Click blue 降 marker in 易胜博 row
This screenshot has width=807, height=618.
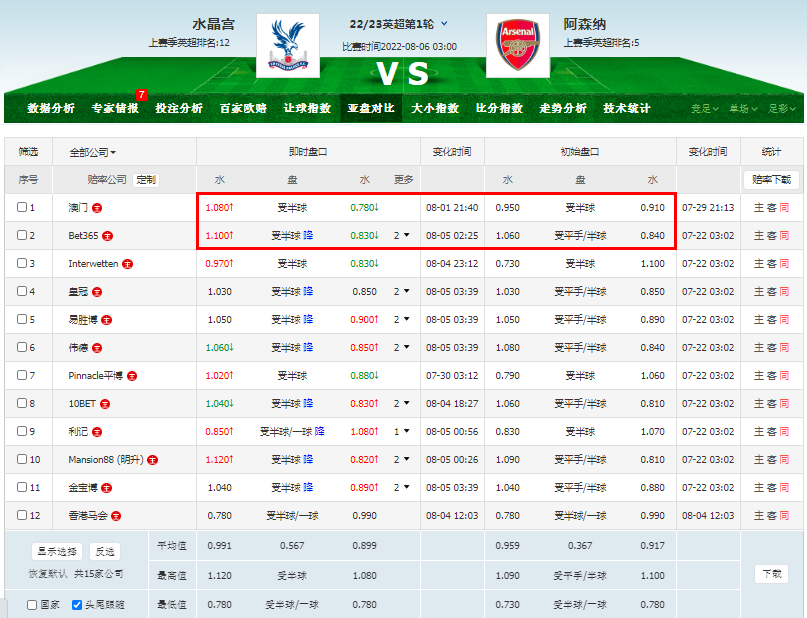(308, 319)
